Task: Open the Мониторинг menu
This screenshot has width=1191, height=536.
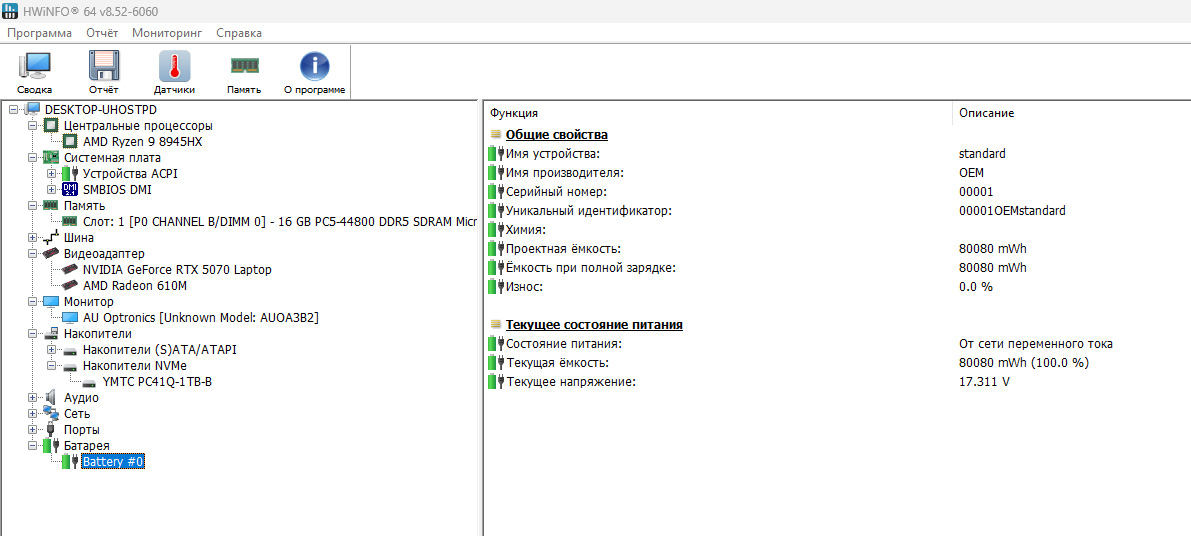Action: click(166, 33)
